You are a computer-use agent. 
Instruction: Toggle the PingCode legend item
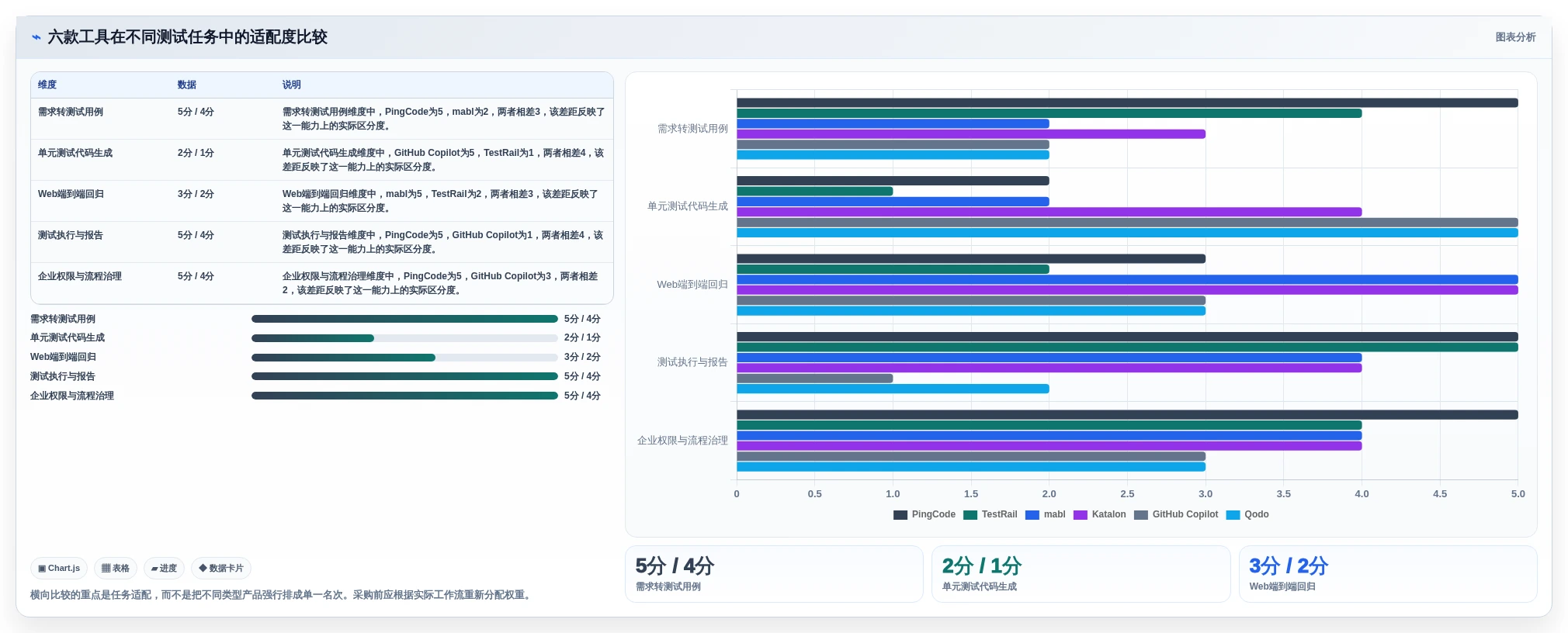pos(924,514)
